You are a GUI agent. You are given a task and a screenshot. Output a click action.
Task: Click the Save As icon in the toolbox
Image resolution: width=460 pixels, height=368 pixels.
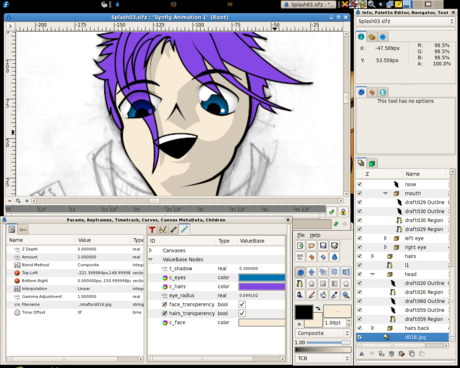(x=334, y=246)
